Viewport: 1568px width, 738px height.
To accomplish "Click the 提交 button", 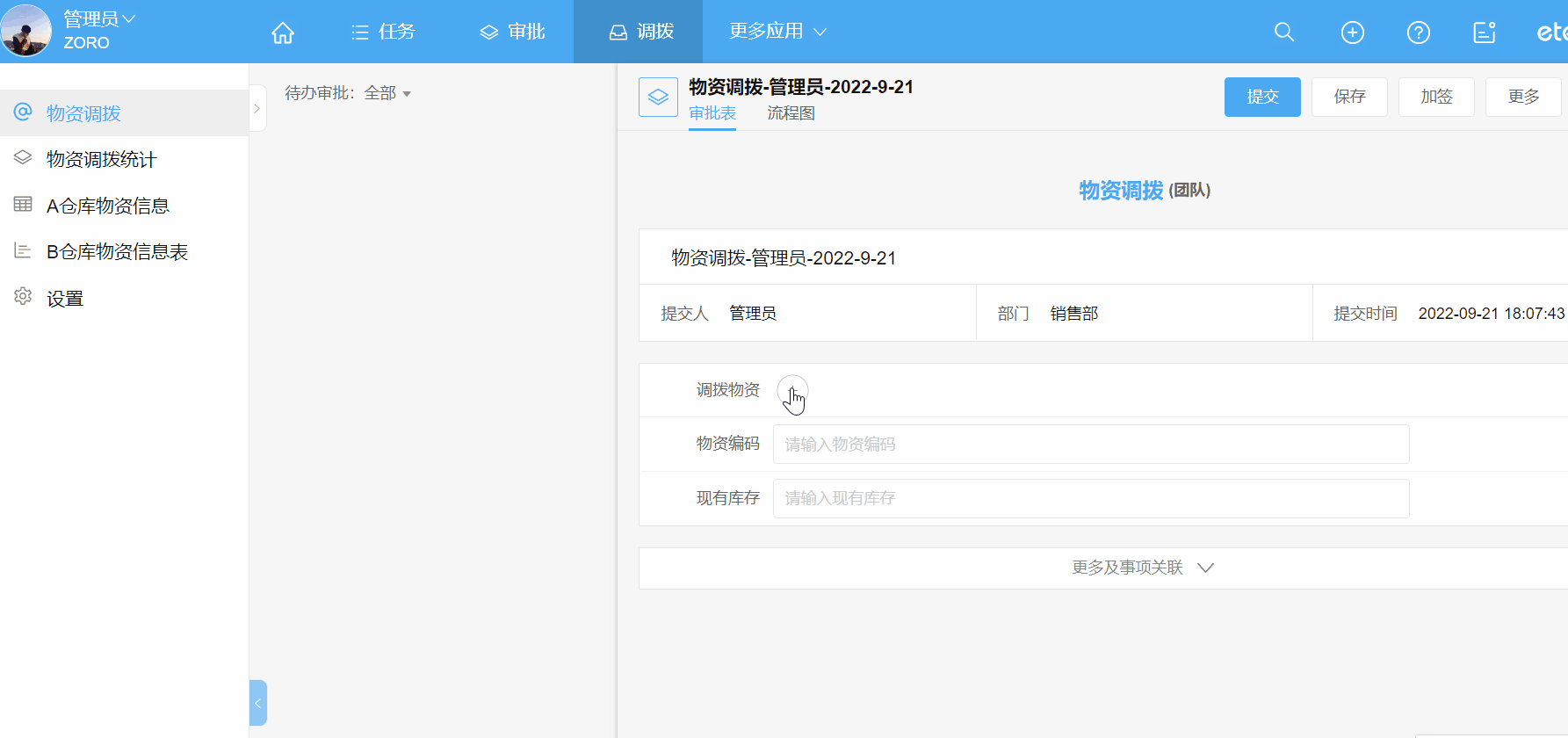I will (1262, 97).
